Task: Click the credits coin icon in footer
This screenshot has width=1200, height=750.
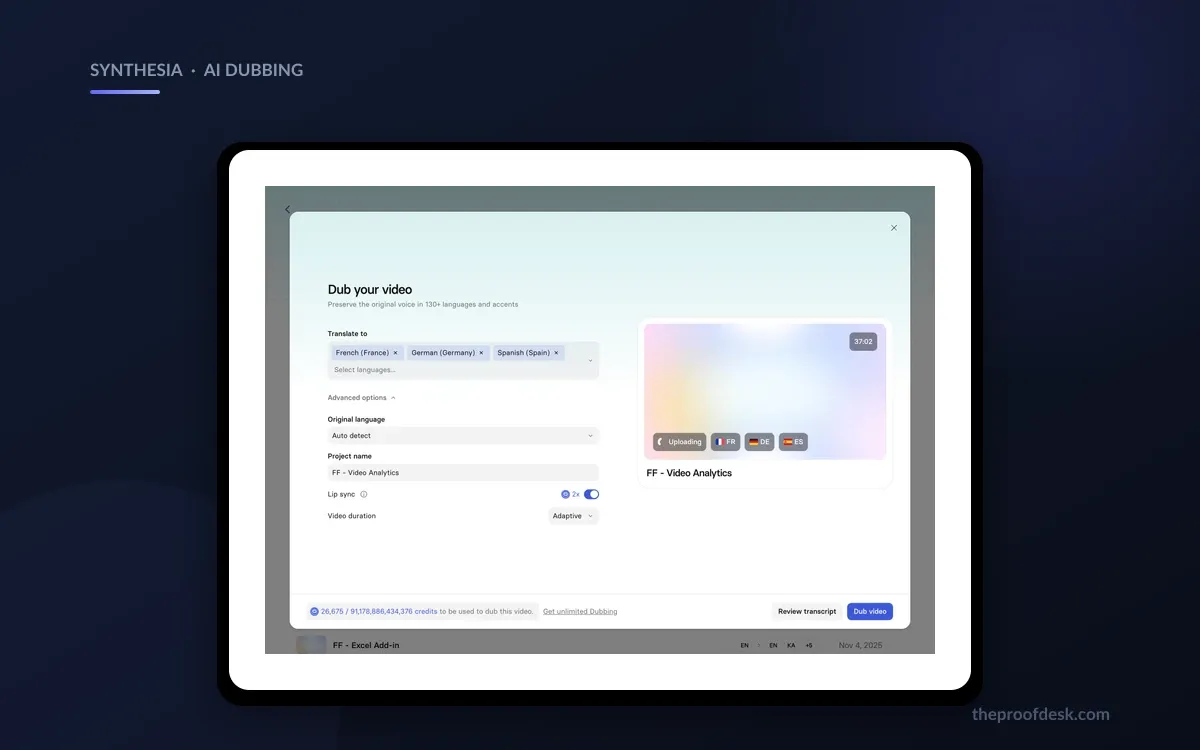Action: point(314,611)
